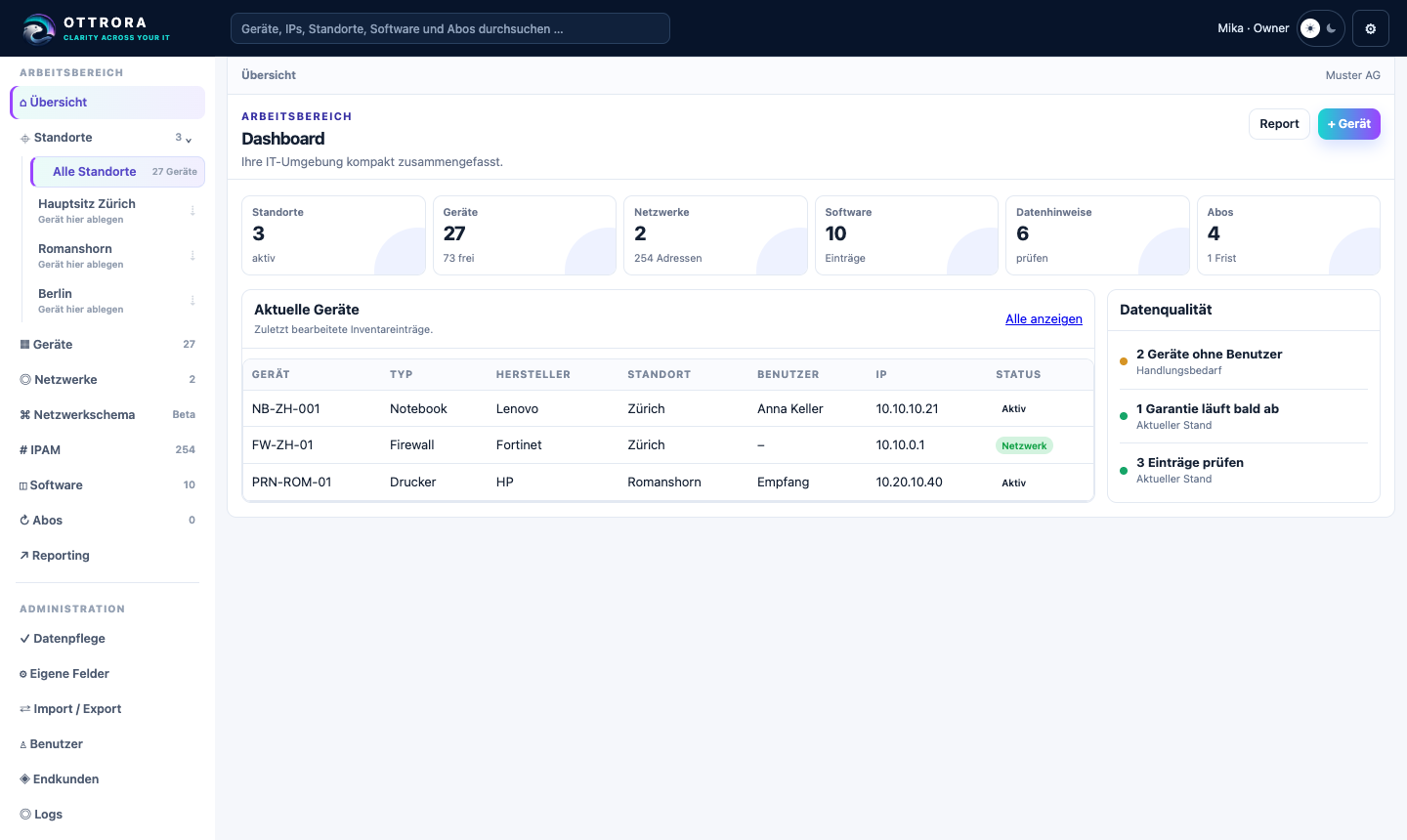Click the Netzwerke sidebar icon
1407x840 pixels.
point(25,380)
